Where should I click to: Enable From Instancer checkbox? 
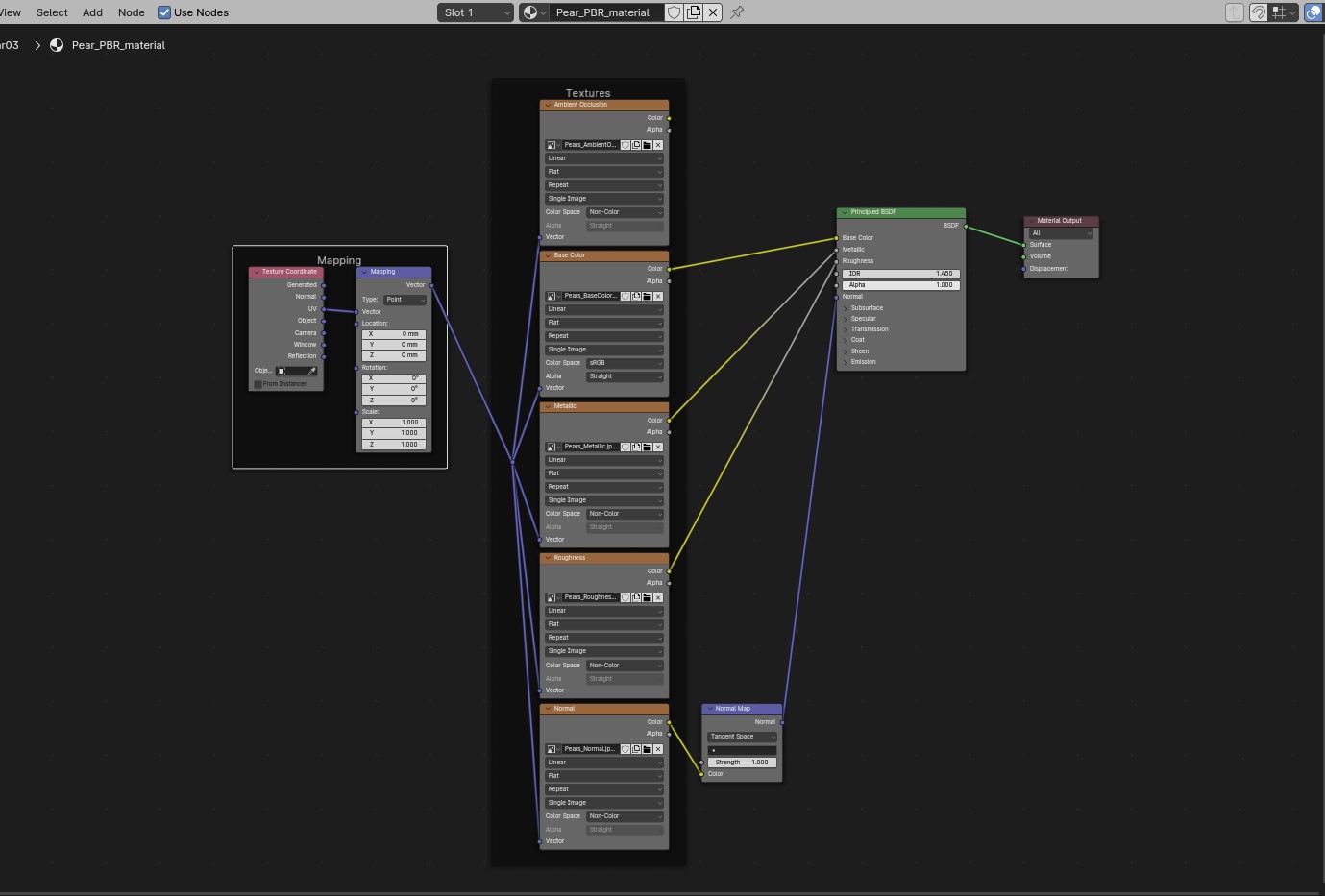(x=258, y=384)
